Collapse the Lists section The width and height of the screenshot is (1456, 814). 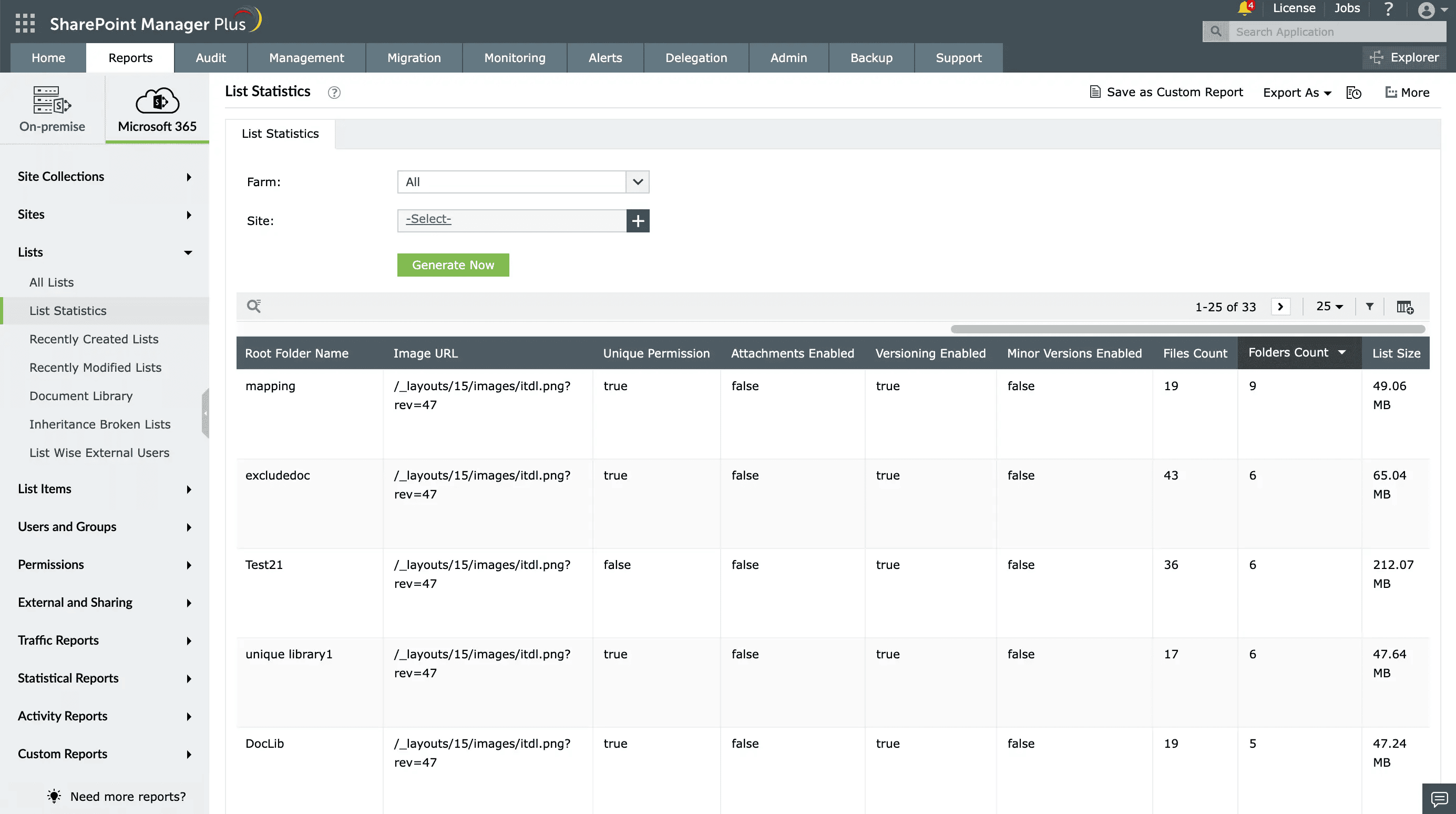105,252
